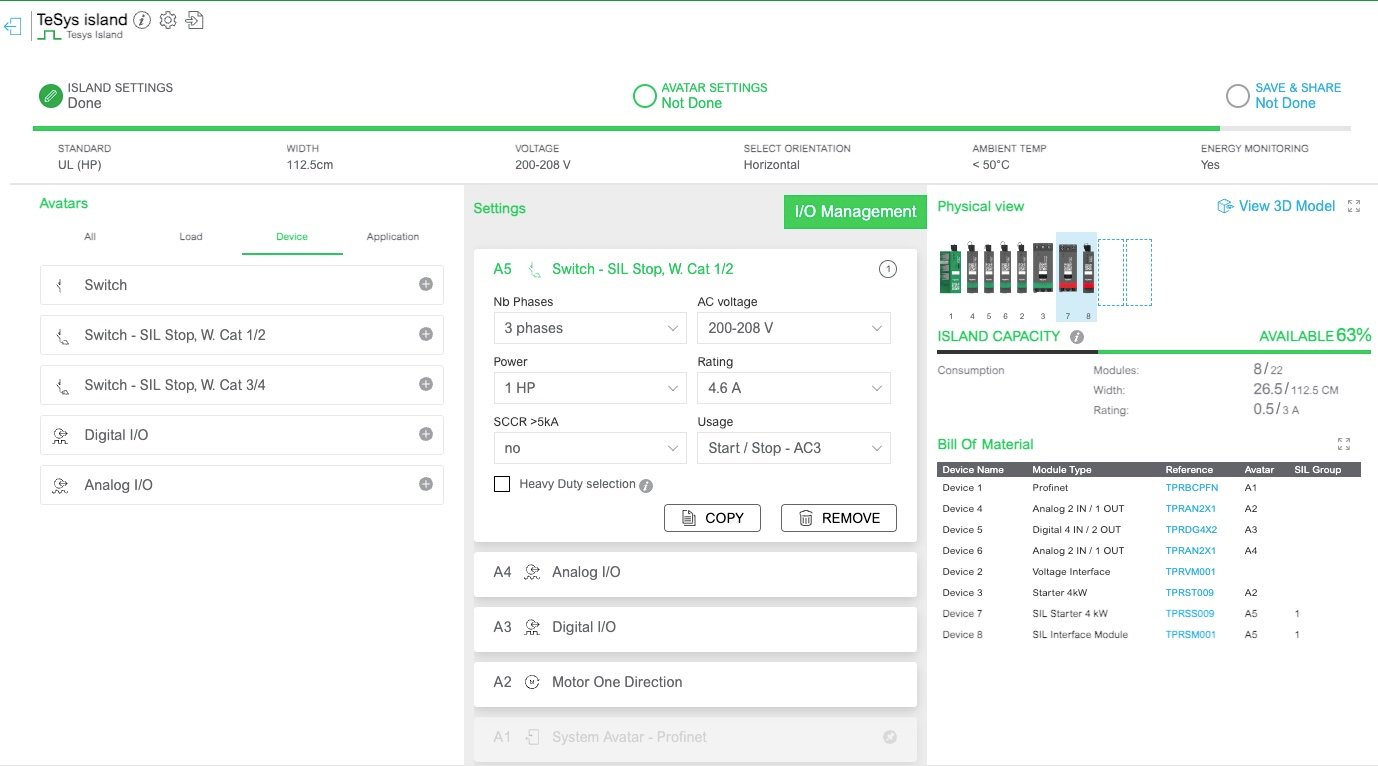Click the export icon next to the gear

195,19
